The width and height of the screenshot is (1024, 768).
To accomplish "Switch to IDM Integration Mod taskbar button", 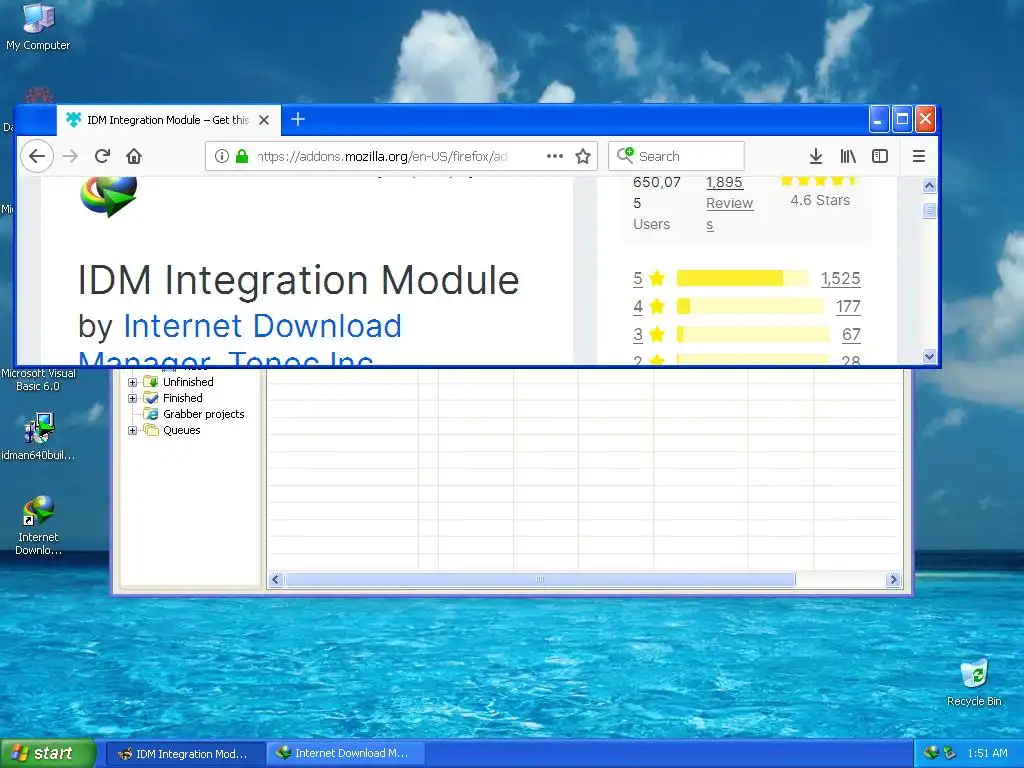I will [x=185, y=754].
